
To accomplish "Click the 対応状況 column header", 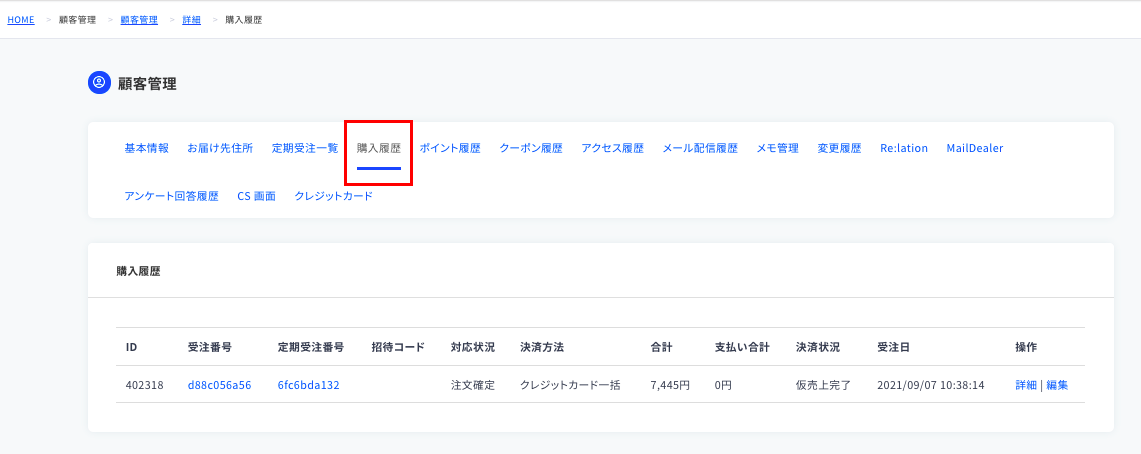I will [x=473, y=347].
